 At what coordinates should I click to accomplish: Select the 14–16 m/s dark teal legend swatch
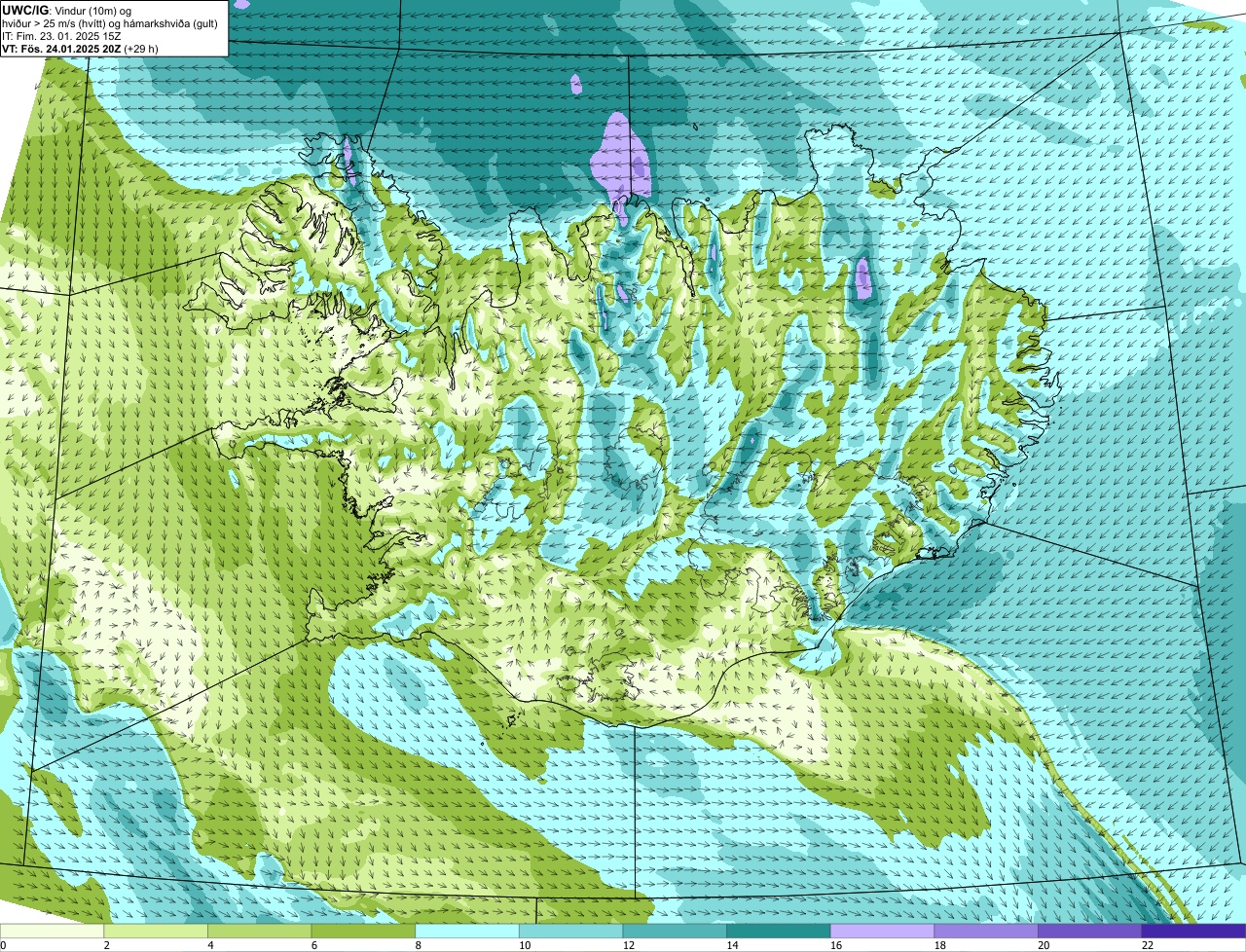(x=779, y=931)
